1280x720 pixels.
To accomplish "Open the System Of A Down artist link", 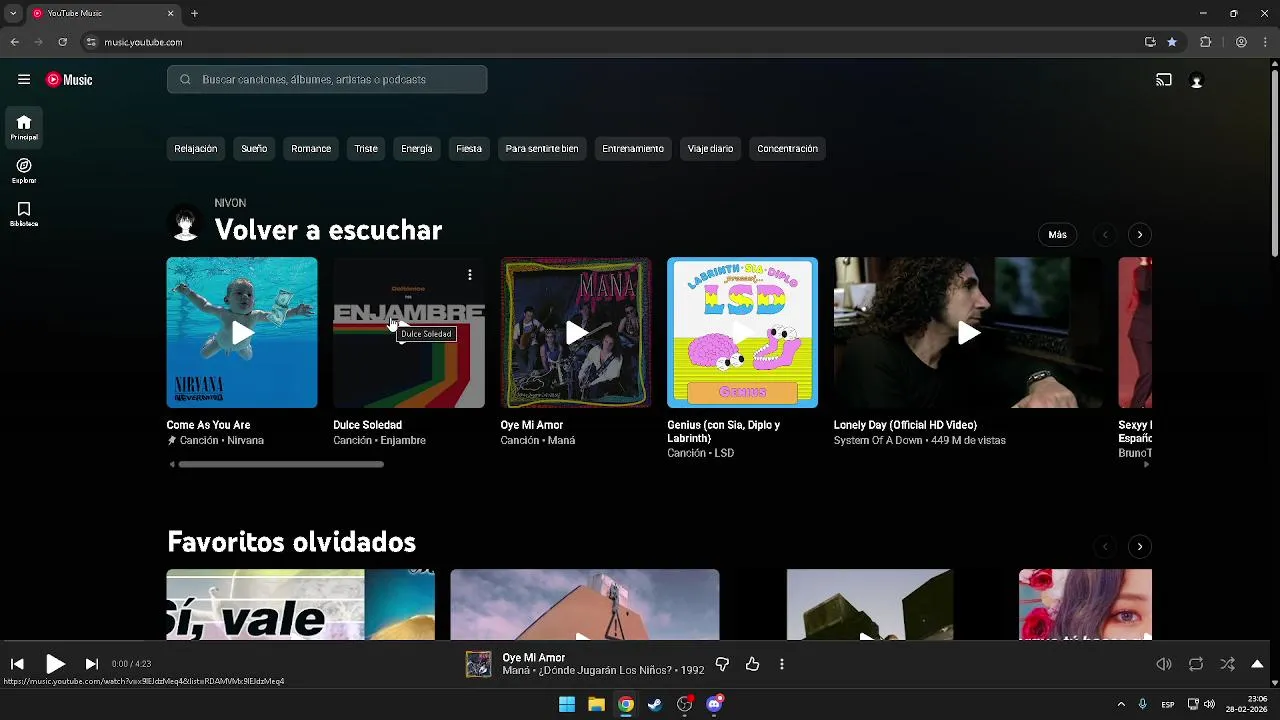I will click(x=878, y=441).
